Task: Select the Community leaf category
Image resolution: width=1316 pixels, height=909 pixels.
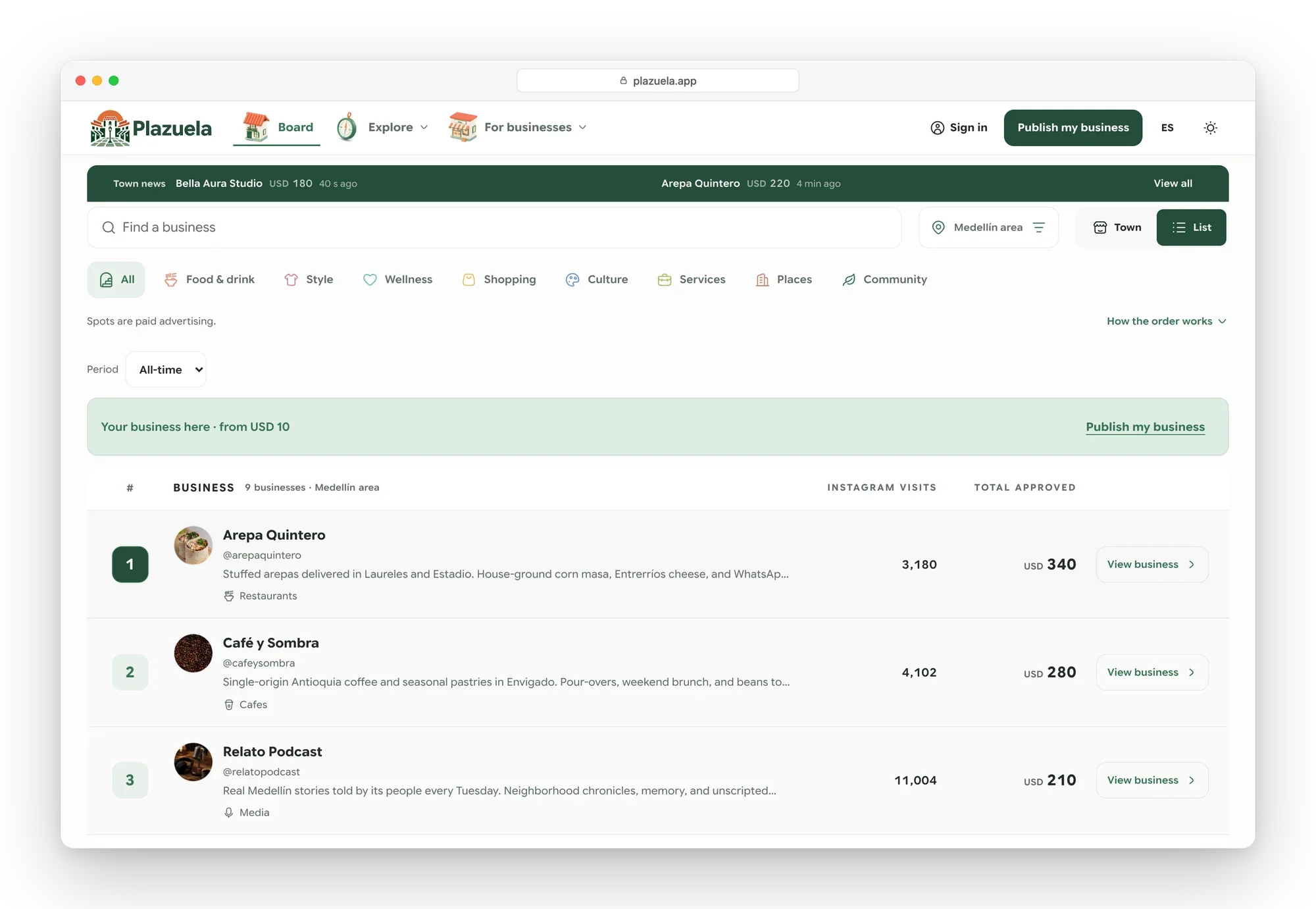Action: click(x=884, y=280)
